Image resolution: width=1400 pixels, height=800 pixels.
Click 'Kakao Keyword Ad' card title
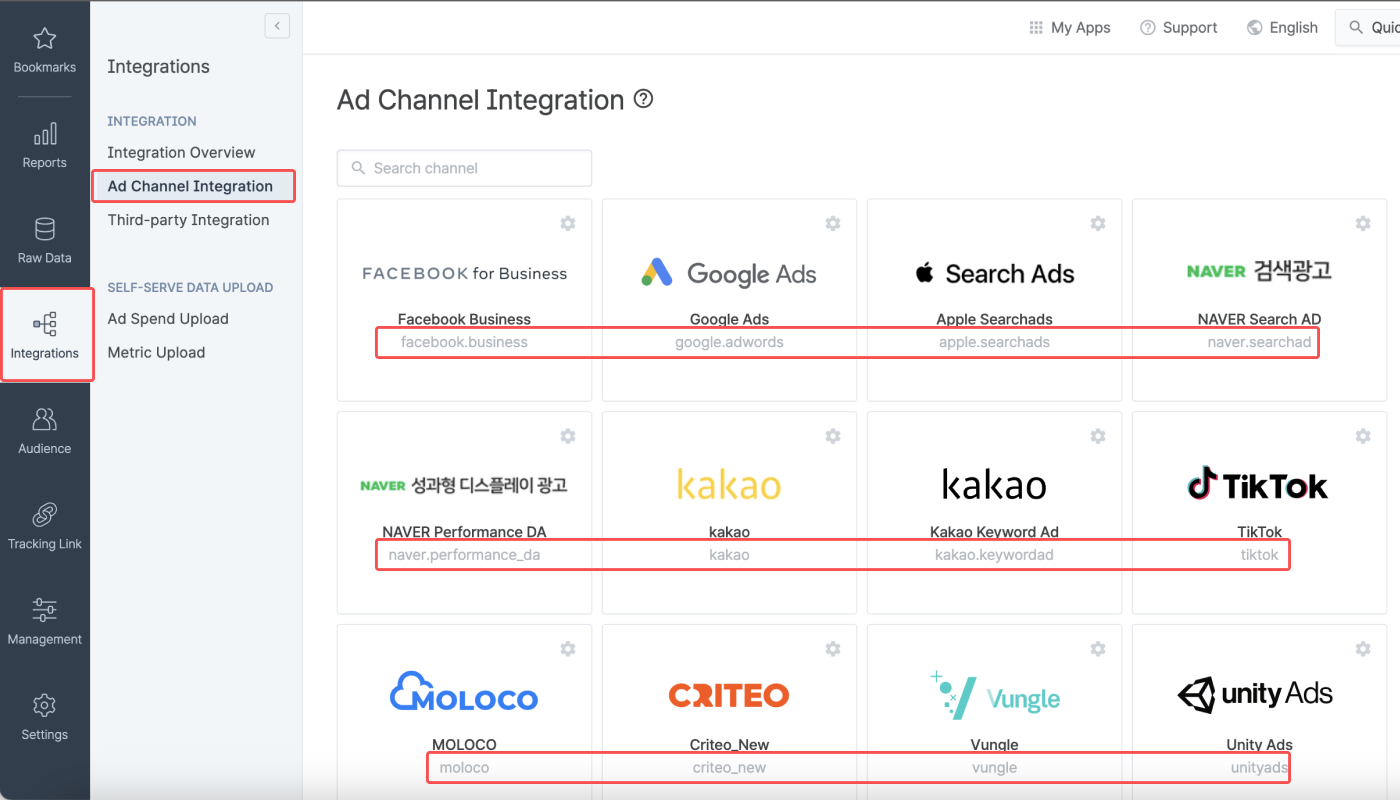coord(994,532)
